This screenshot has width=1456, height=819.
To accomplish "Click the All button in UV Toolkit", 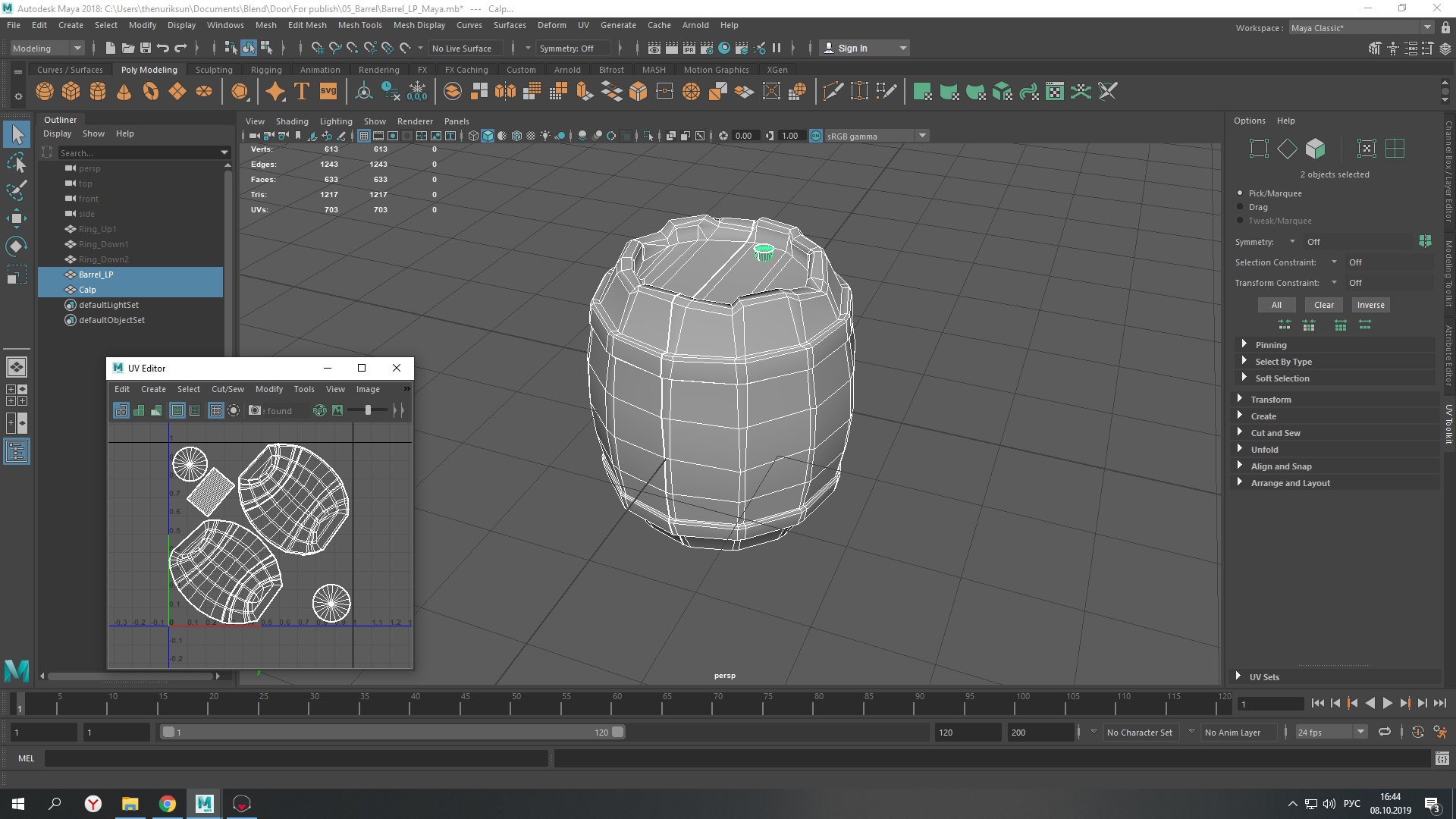I will point(1276,305).
